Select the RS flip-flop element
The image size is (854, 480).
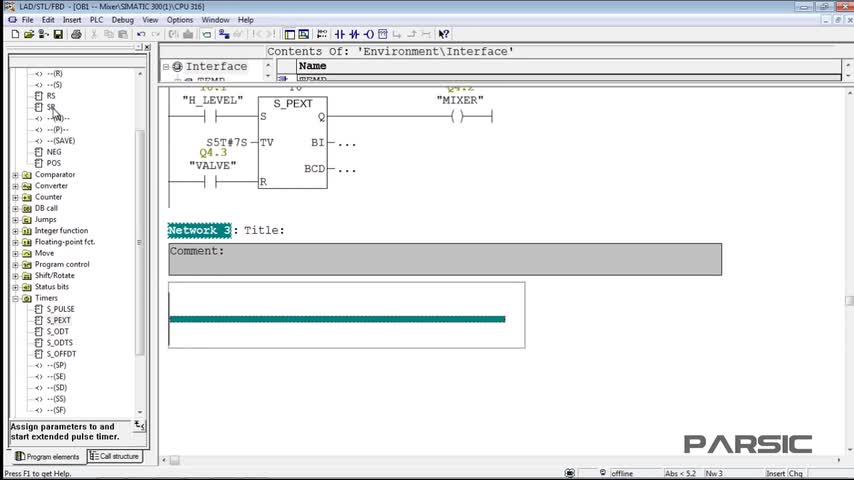tap(51, 96)
